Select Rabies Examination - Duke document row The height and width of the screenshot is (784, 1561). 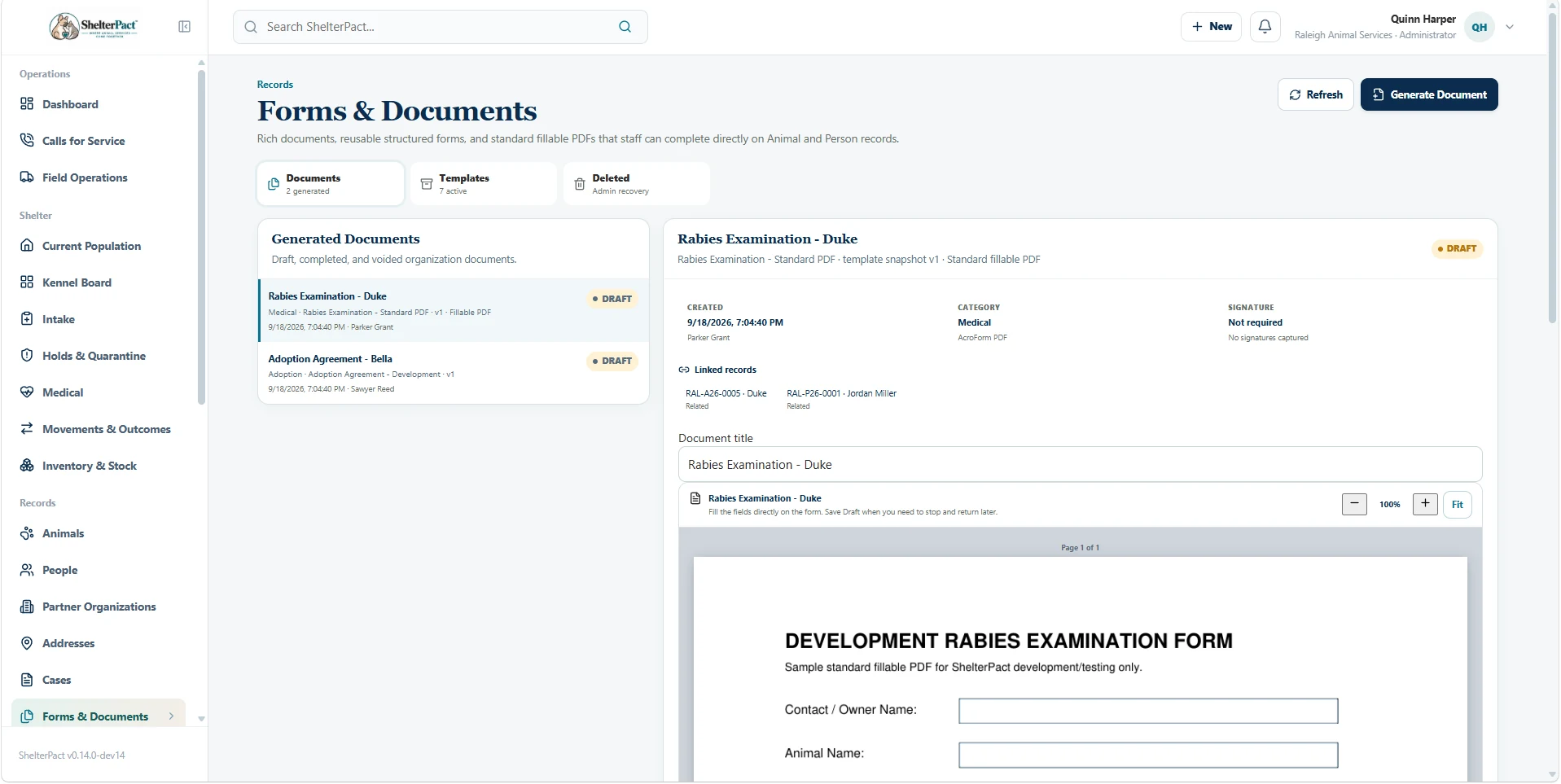tap(454, 311)
